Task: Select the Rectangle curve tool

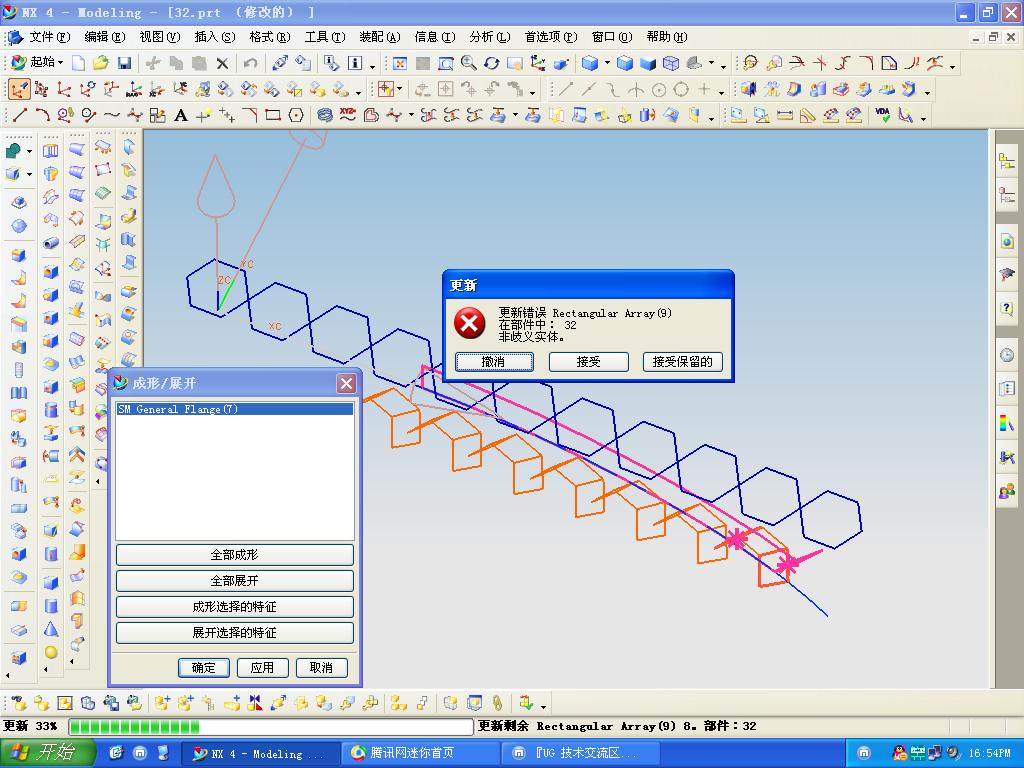Action: pos(273,116)
